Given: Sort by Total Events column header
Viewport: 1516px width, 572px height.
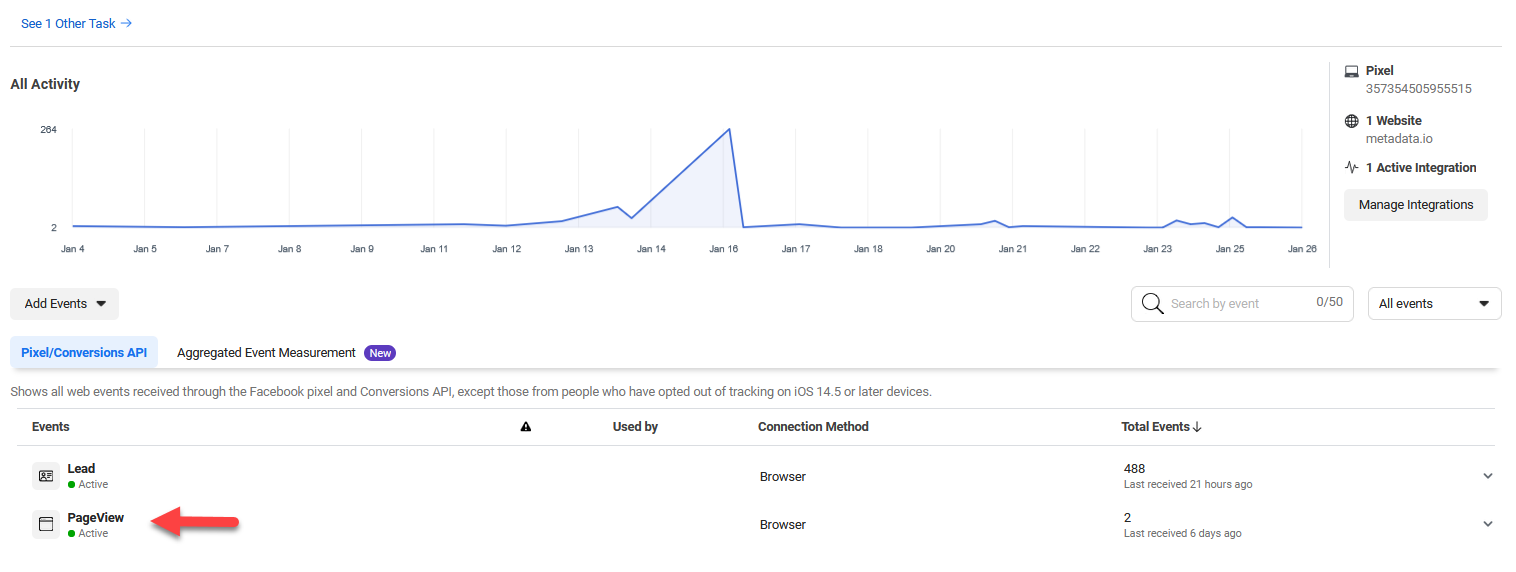Looking at the screenshot, I should pos(1160,427).
